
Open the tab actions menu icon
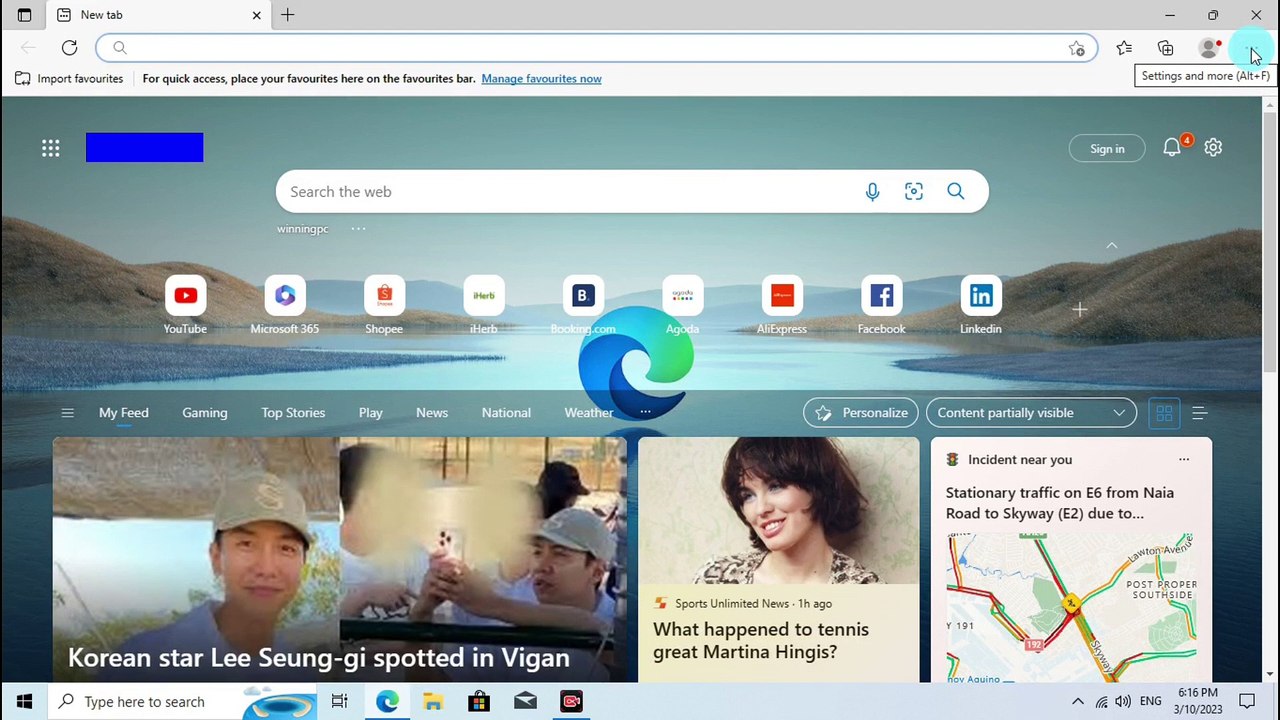tap(24, 15)
